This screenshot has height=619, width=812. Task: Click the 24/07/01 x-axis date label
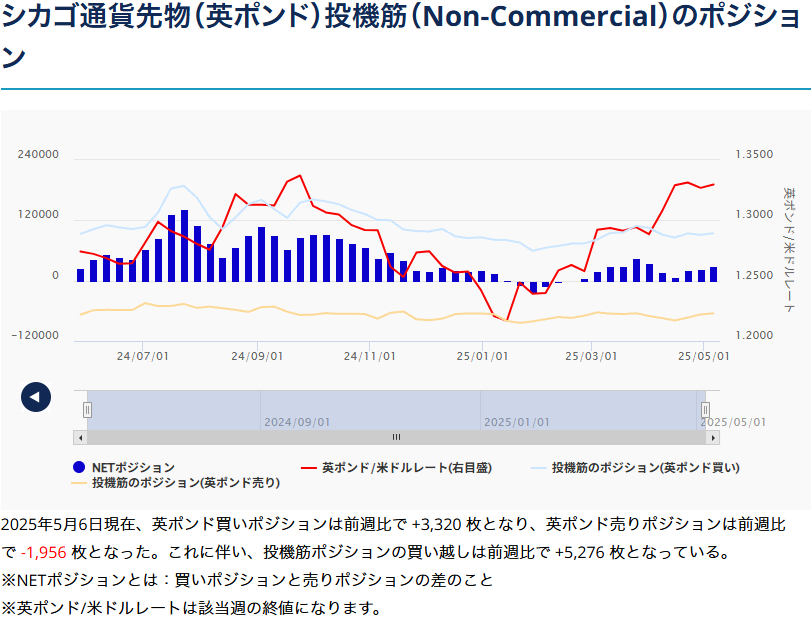(x=142, y=355)
